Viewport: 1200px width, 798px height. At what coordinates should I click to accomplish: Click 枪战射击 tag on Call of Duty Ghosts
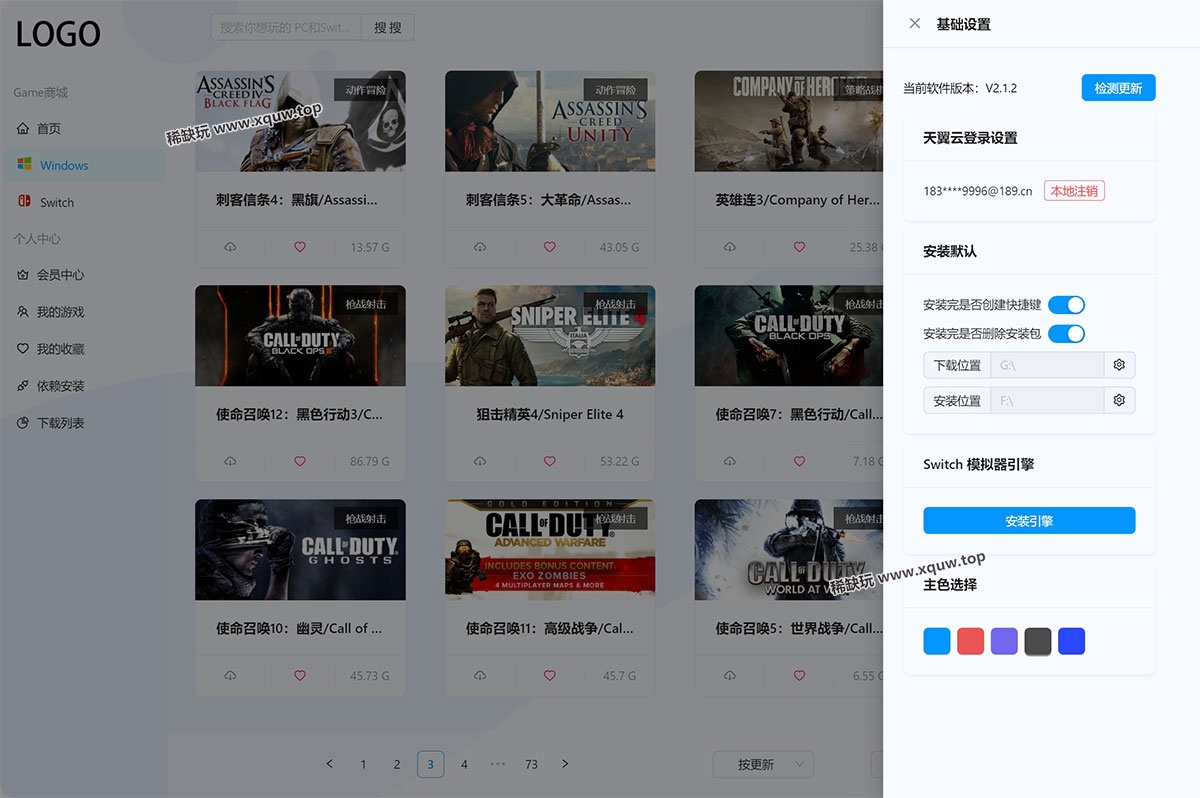pos(366,518)
